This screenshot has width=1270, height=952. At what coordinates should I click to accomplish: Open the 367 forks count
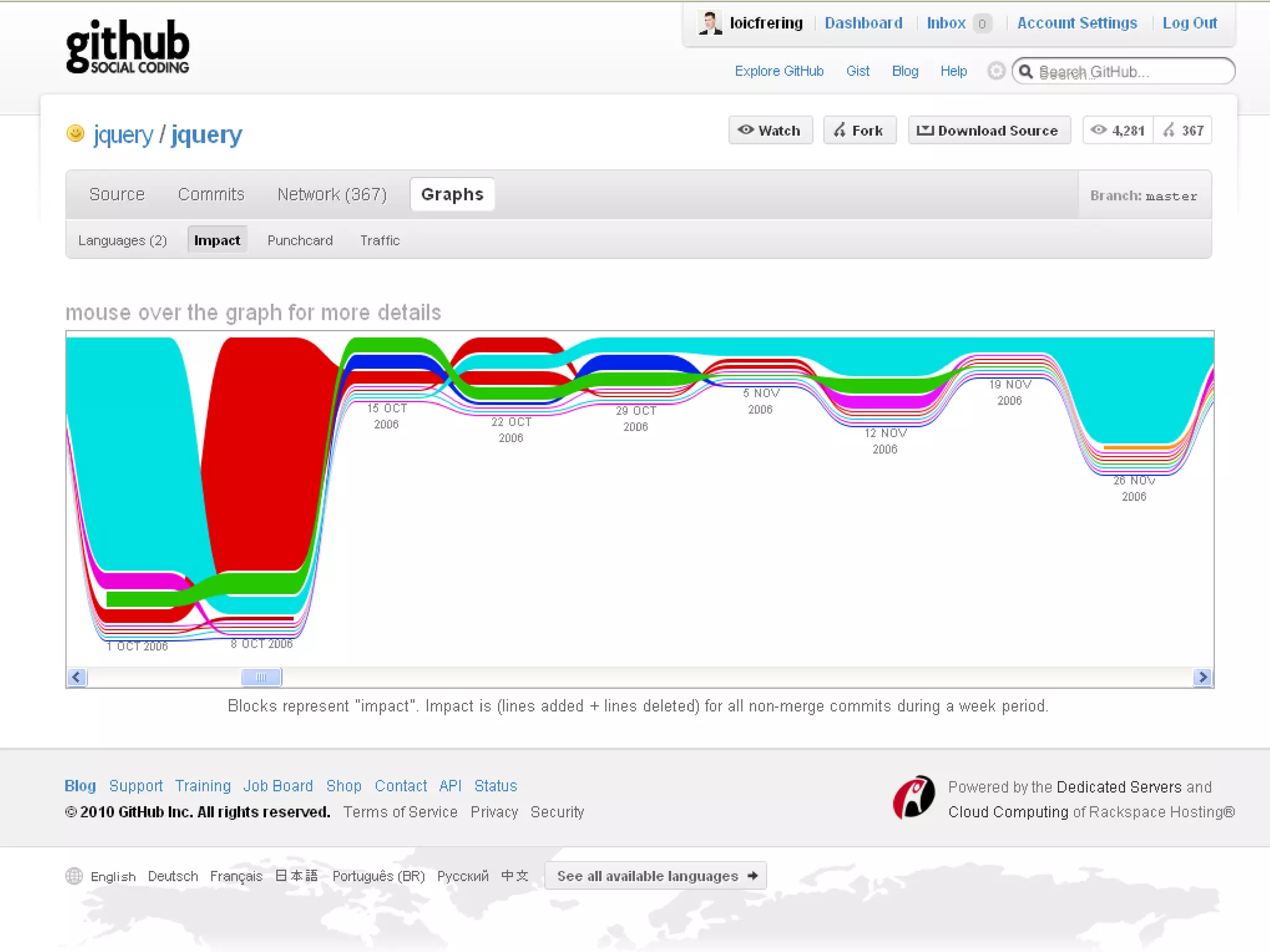[1183, 131]
